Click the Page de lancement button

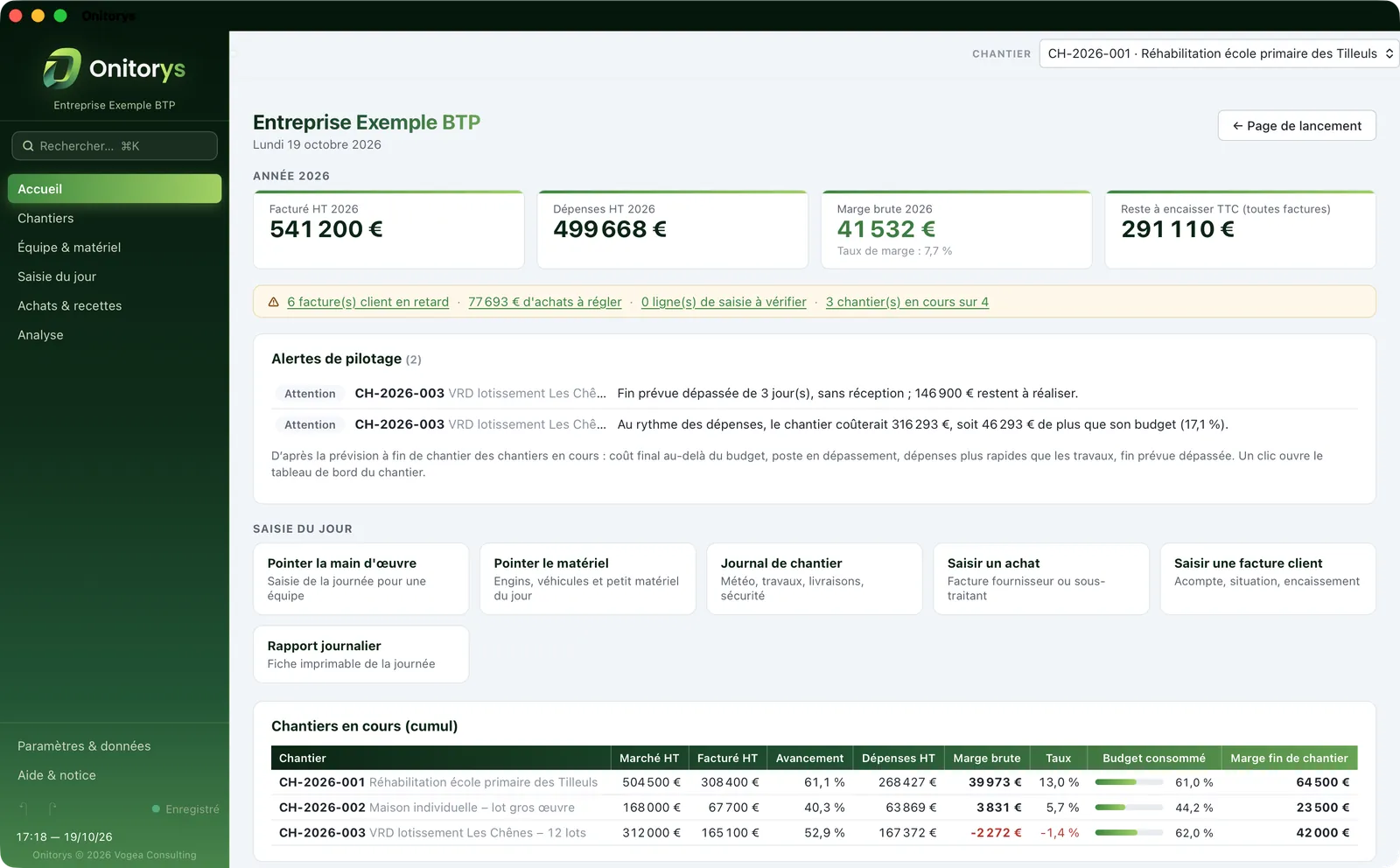click(1297, 126)
